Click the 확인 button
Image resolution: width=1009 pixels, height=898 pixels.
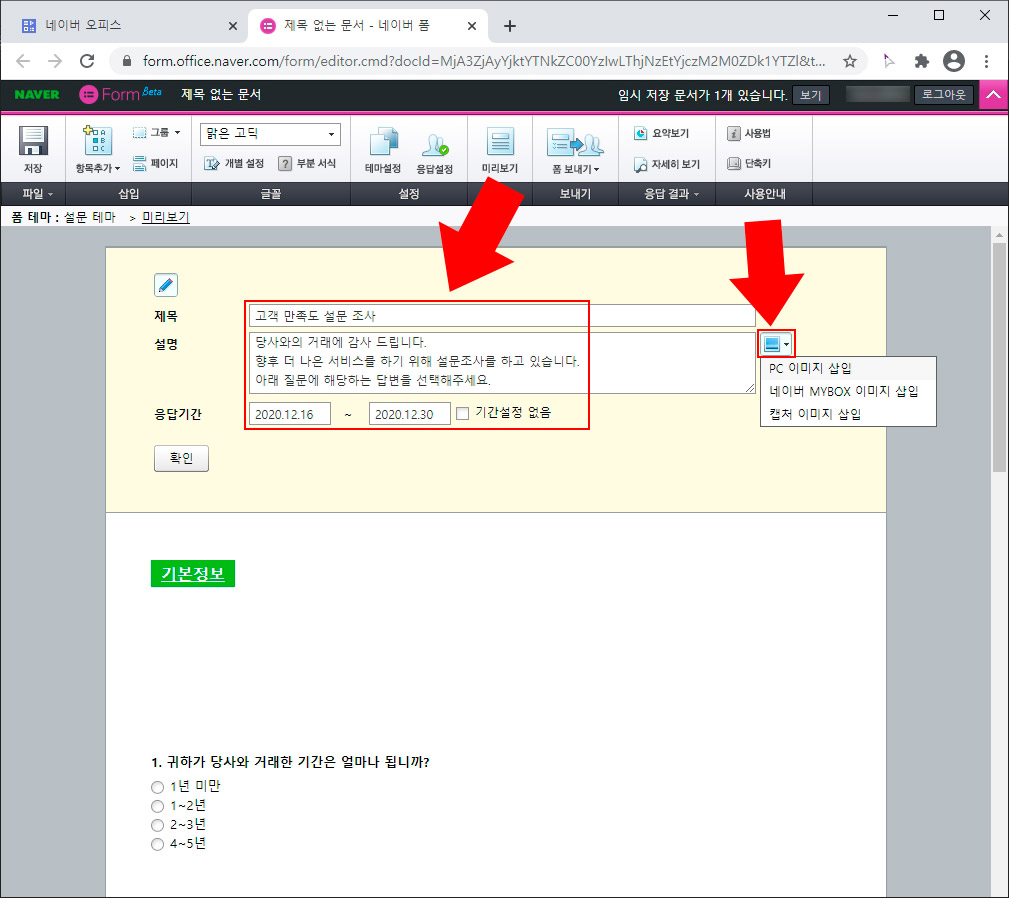click(x=181, y=458)
